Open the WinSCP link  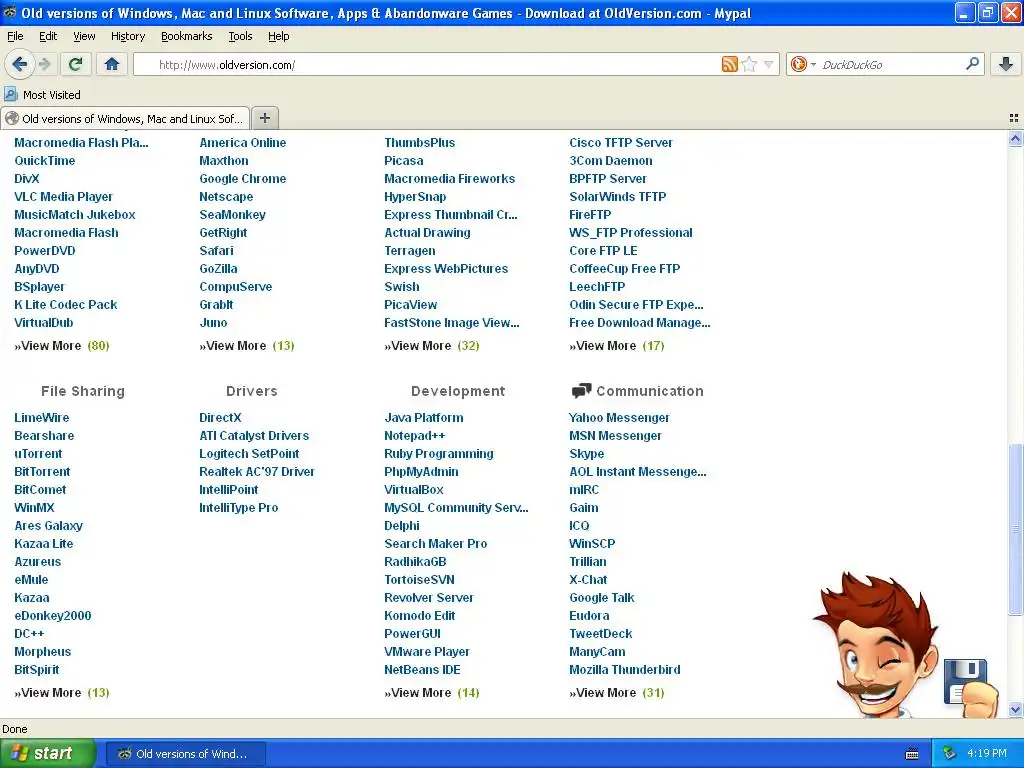[x=592, y=543]
